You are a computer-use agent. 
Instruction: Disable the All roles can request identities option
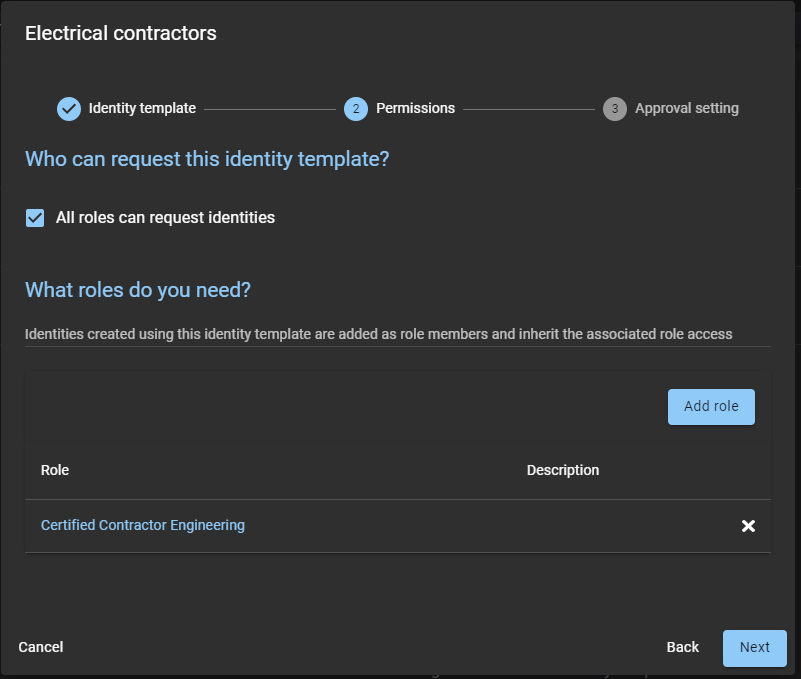pyautogui.click(x=35, y=217)
